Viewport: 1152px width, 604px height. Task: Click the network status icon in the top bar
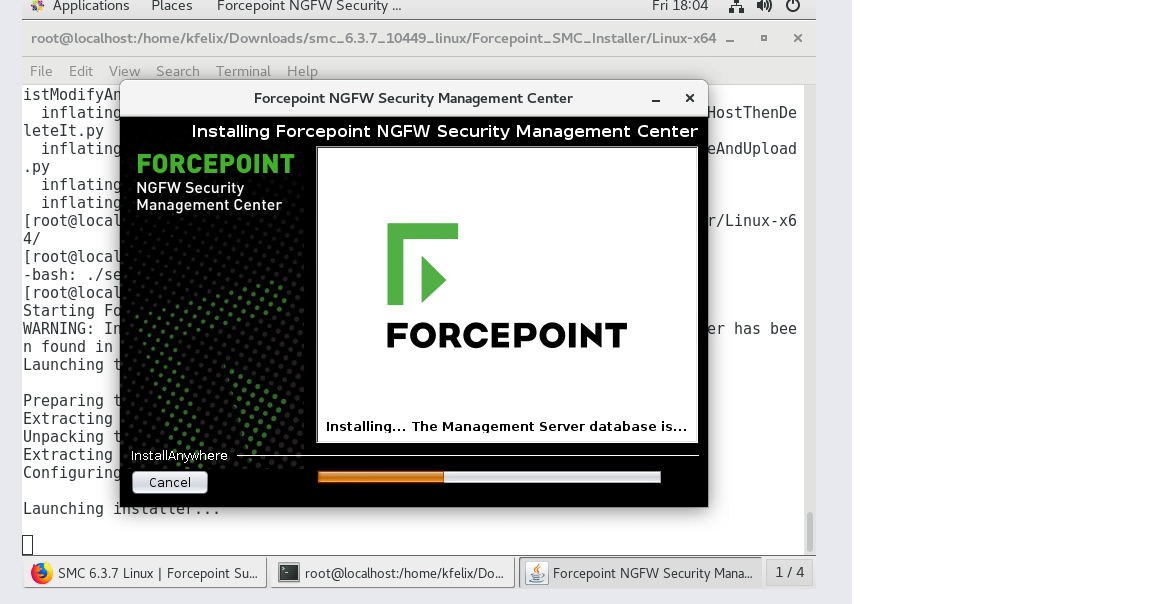[735, 6]
